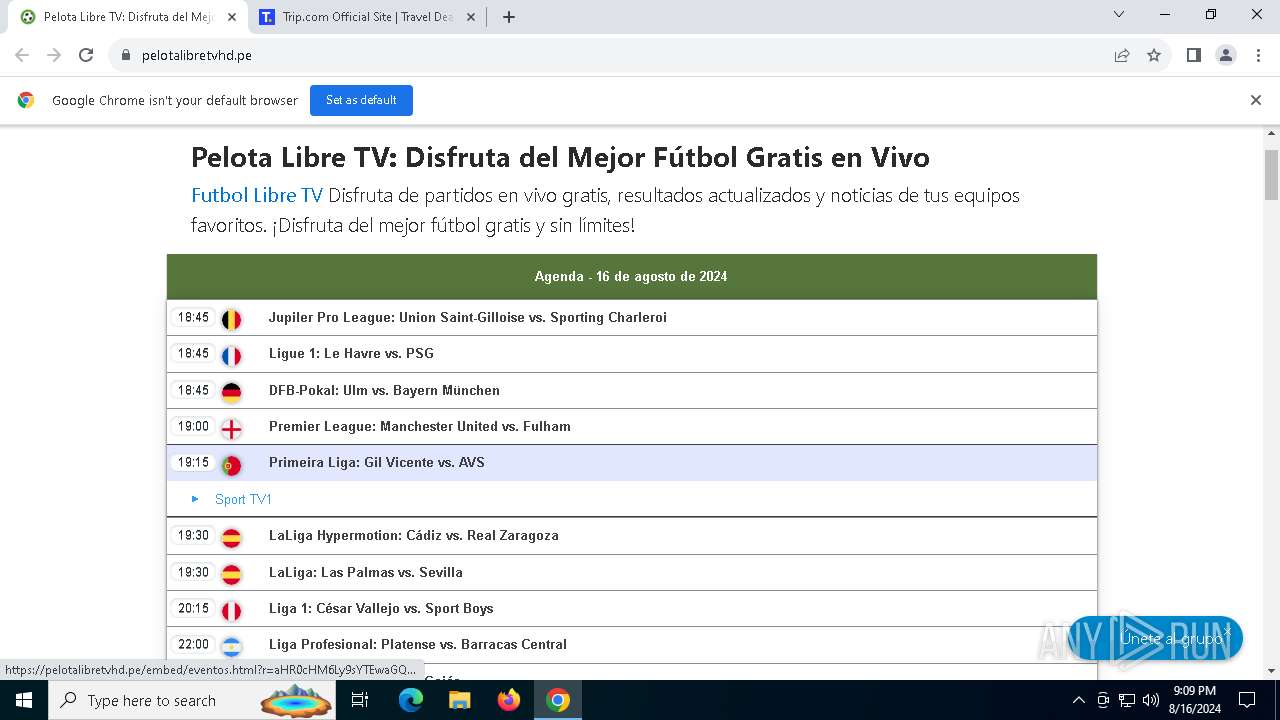Open the share page icon

1122,55
